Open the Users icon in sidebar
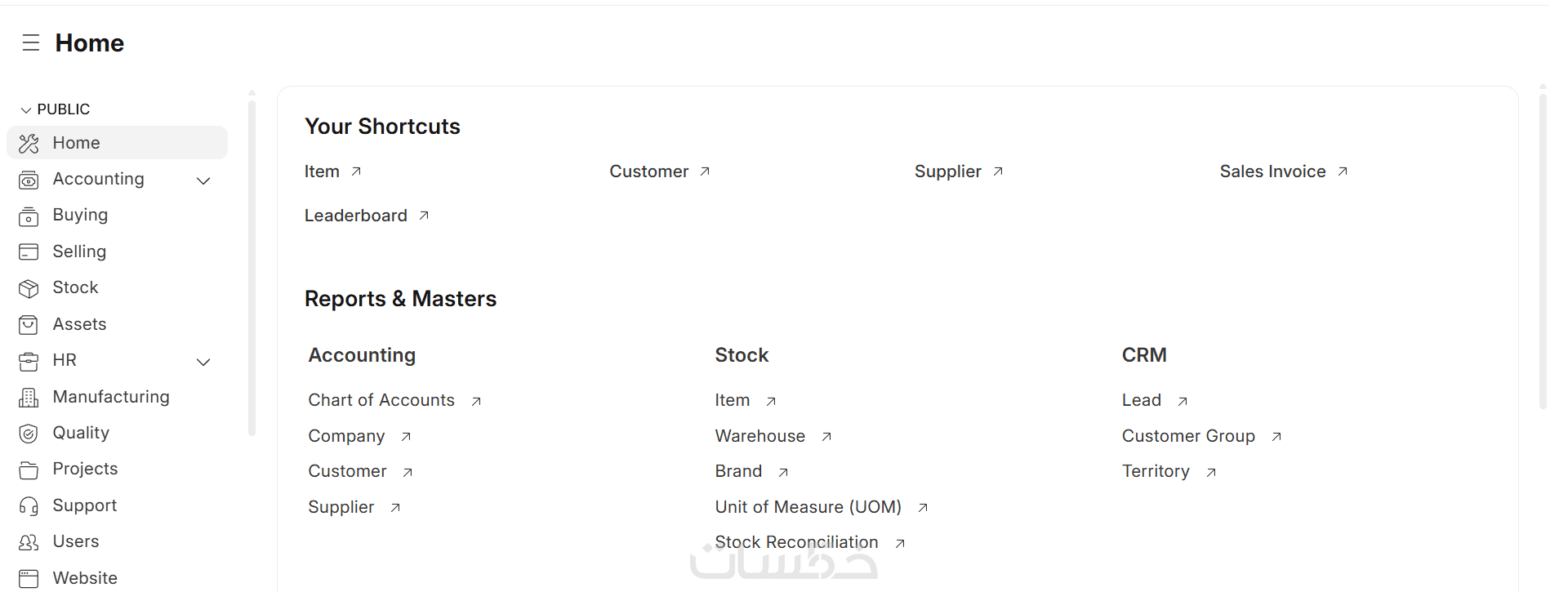The width and height of the screenshot is (1568, 592). [29, 542]
